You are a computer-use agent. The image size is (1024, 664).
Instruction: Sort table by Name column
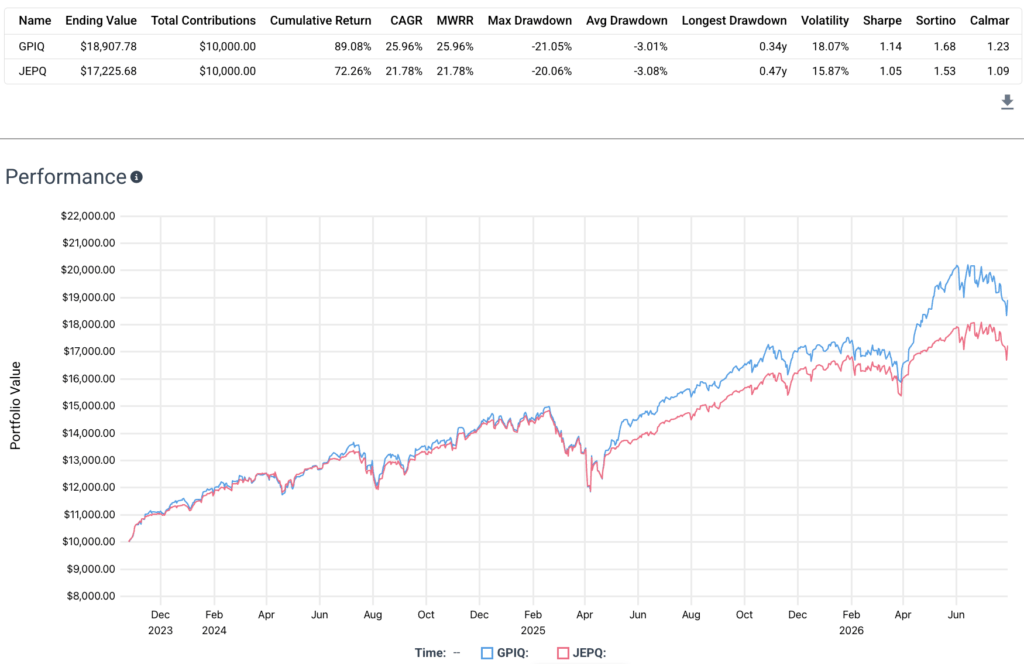pyautogui.click(x=35, y=20)
